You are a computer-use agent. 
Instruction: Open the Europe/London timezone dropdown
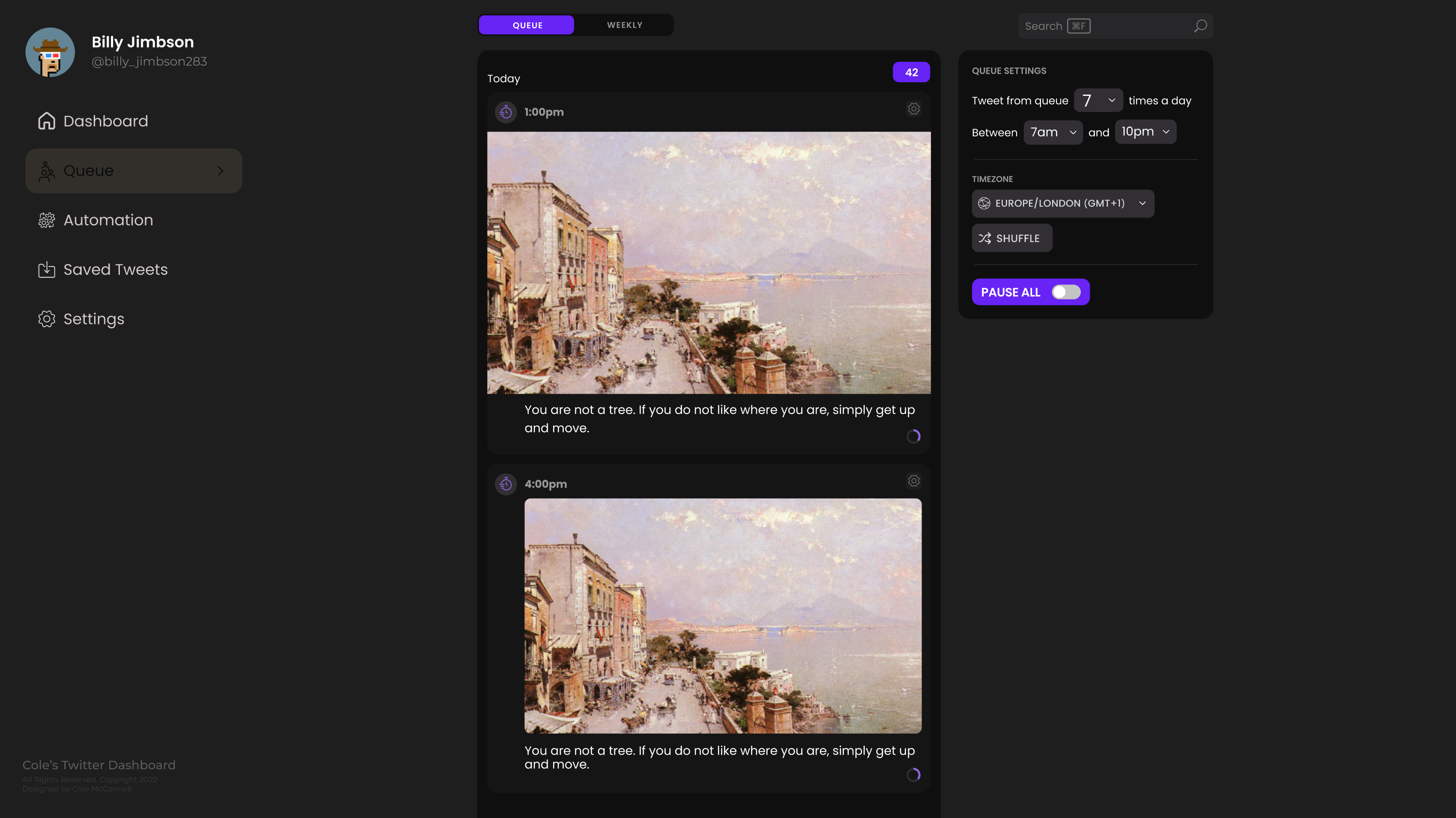1063,204
